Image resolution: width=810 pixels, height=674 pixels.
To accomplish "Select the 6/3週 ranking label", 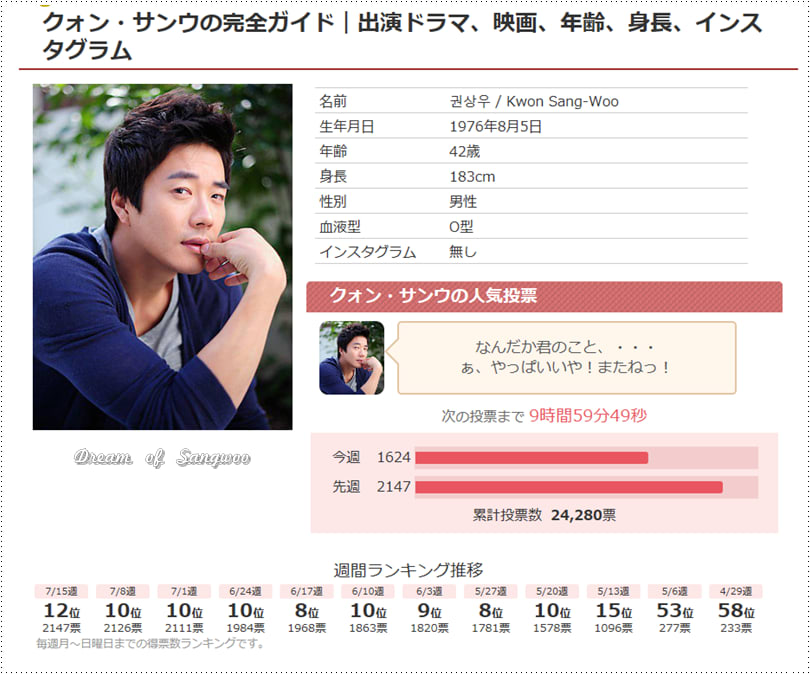I will tap(429, 591).
